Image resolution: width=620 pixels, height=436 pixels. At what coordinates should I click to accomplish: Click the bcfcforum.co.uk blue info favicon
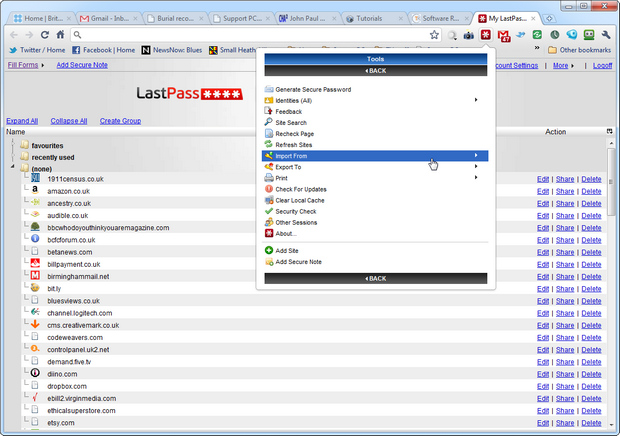tap(35, 239)
